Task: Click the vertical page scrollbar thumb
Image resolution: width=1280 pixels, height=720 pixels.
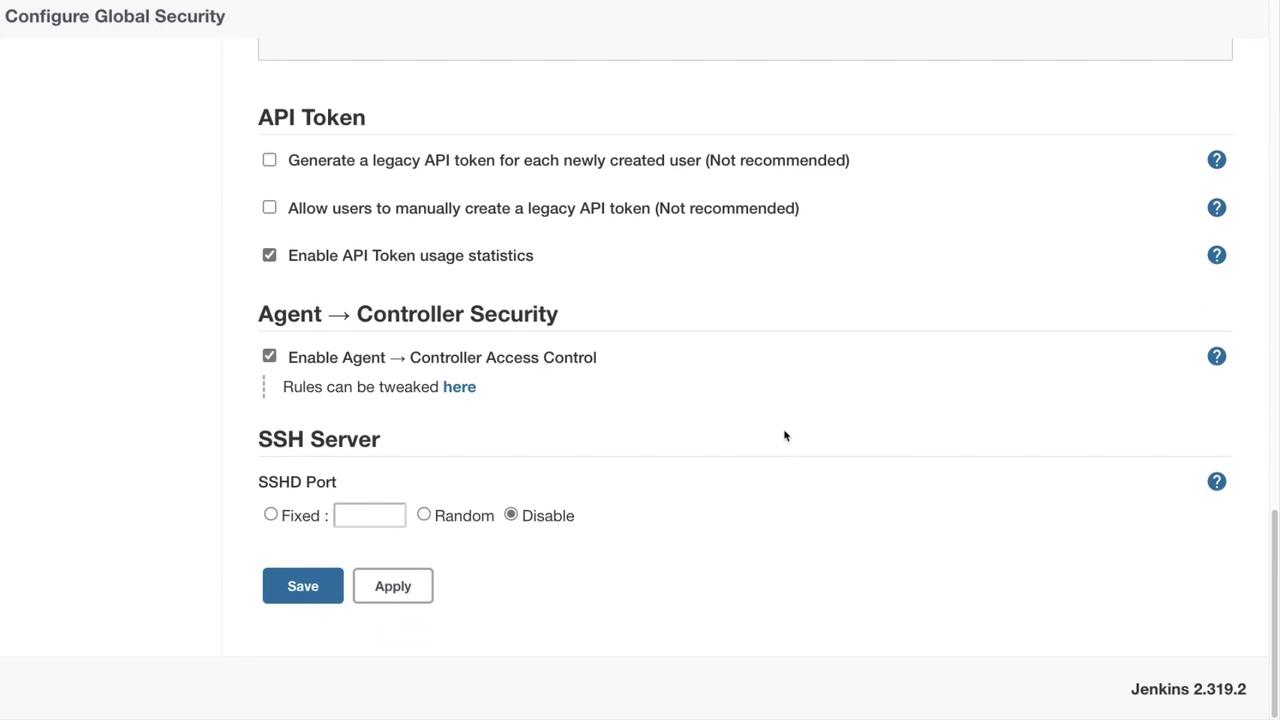Action: (1274, 578)
